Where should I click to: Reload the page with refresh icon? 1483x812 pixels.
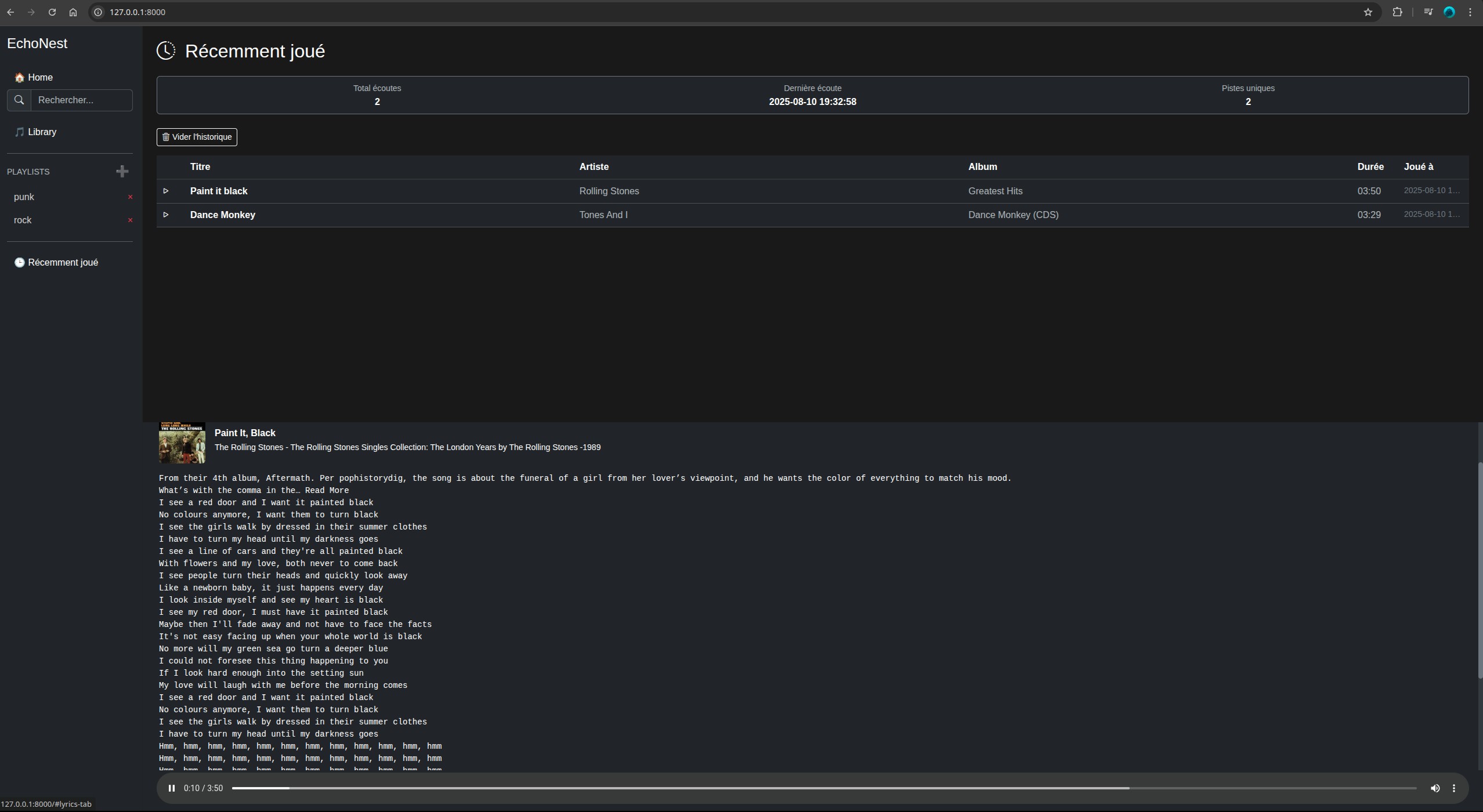pyautogui.click(x=52, y=12)
